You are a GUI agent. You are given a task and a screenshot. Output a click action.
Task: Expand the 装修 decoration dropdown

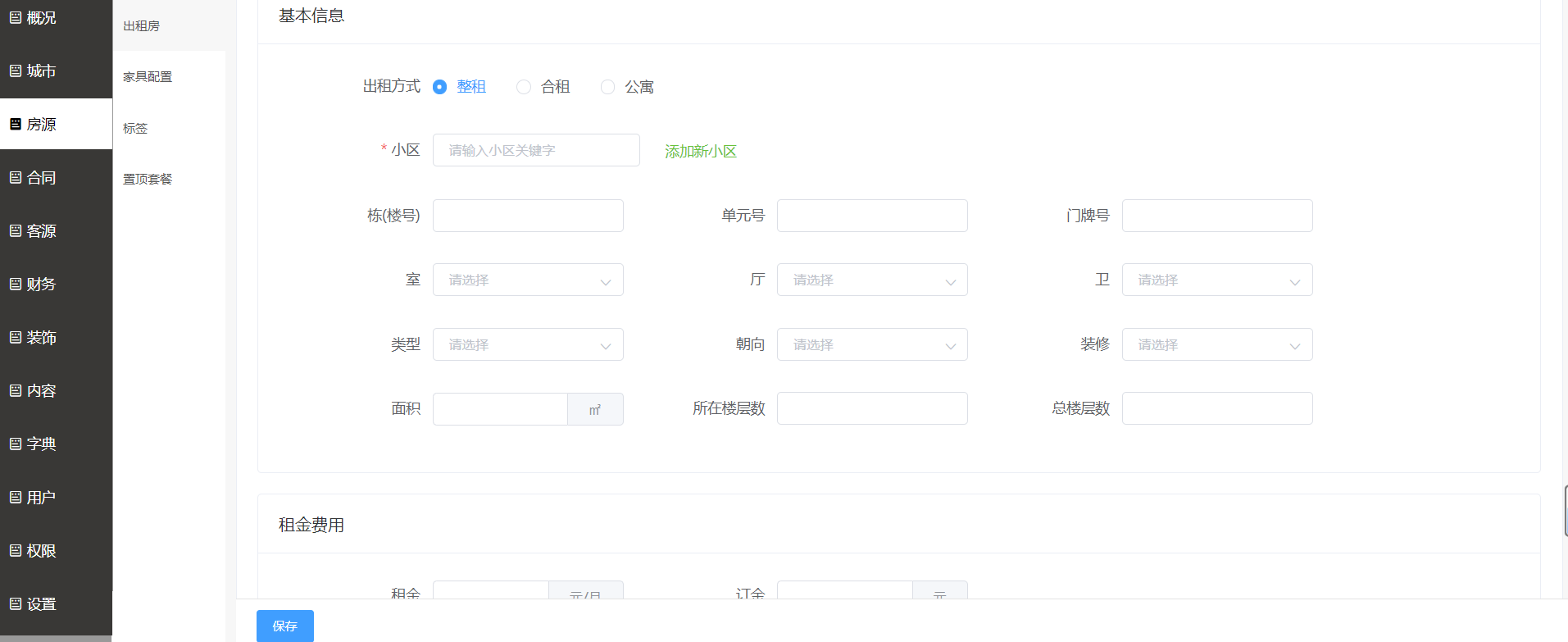(1217, 344)
